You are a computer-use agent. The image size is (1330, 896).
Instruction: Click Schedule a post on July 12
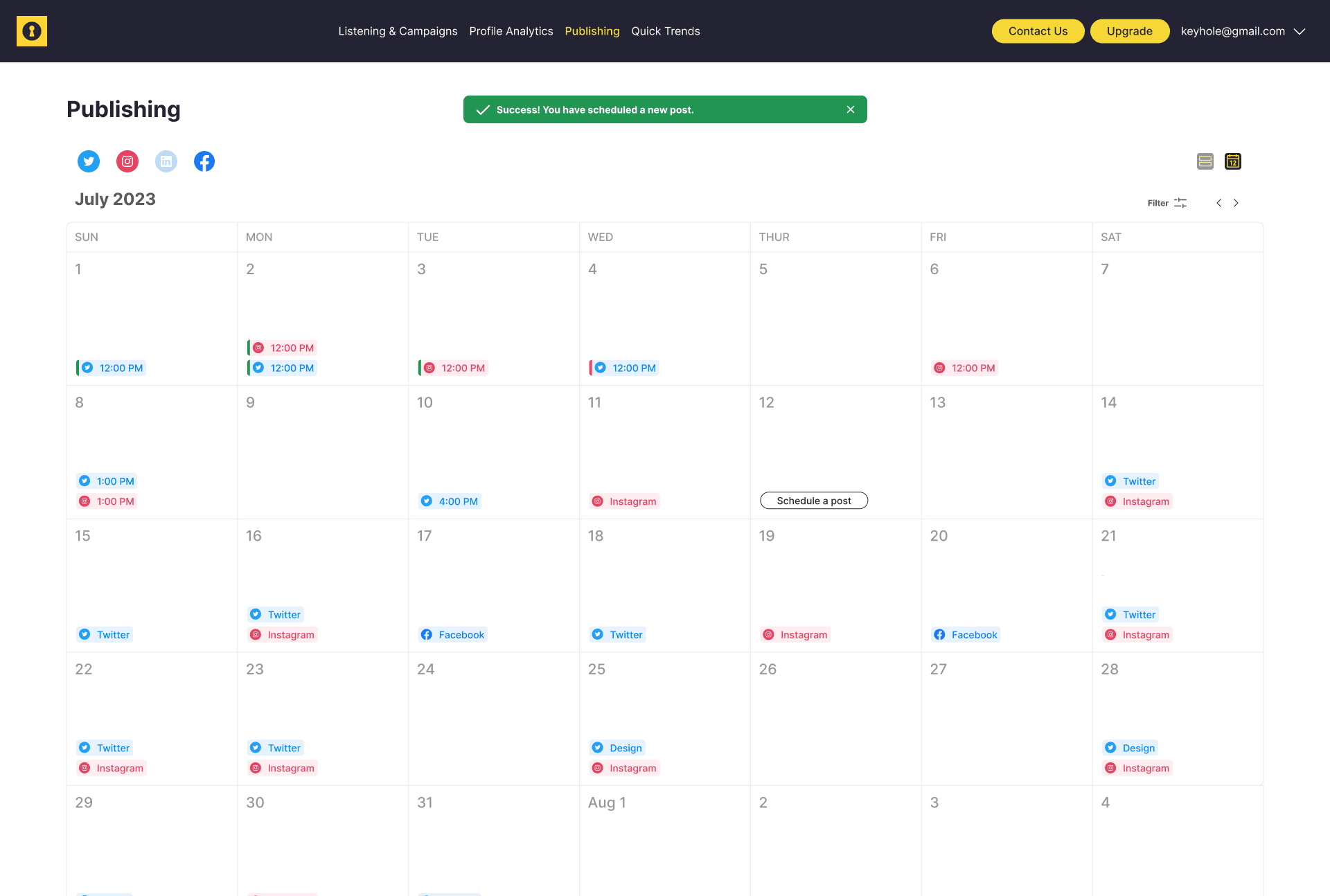pos(814,501)
